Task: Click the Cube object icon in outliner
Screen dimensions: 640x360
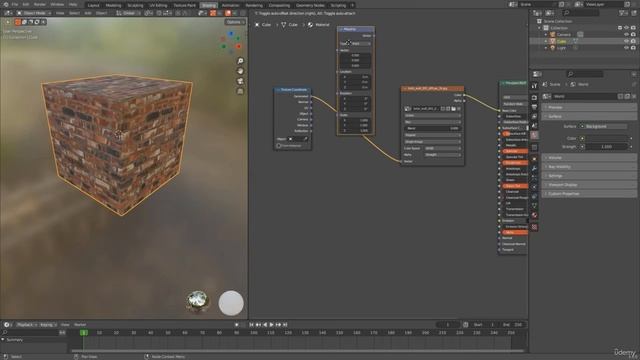Action: [x=553, y=41]
